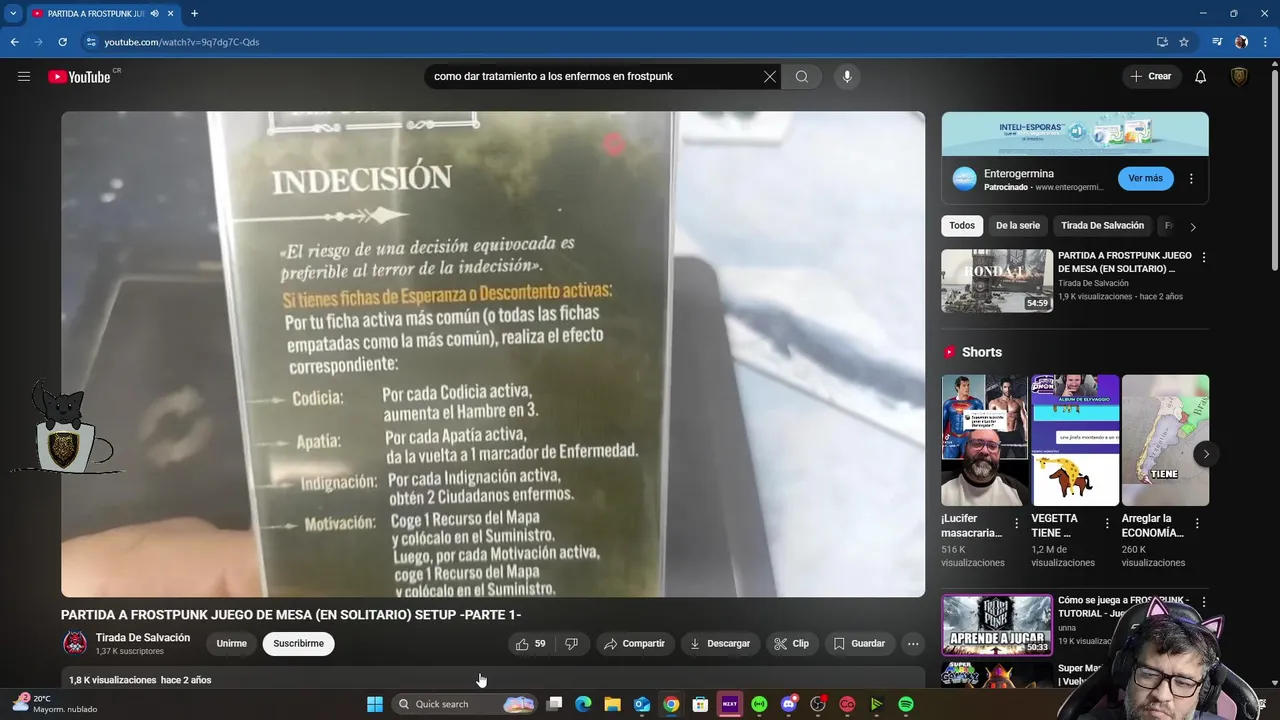Open Task View from the taskbar
This screenshot has width=1280, height=720.
[555, 704]
